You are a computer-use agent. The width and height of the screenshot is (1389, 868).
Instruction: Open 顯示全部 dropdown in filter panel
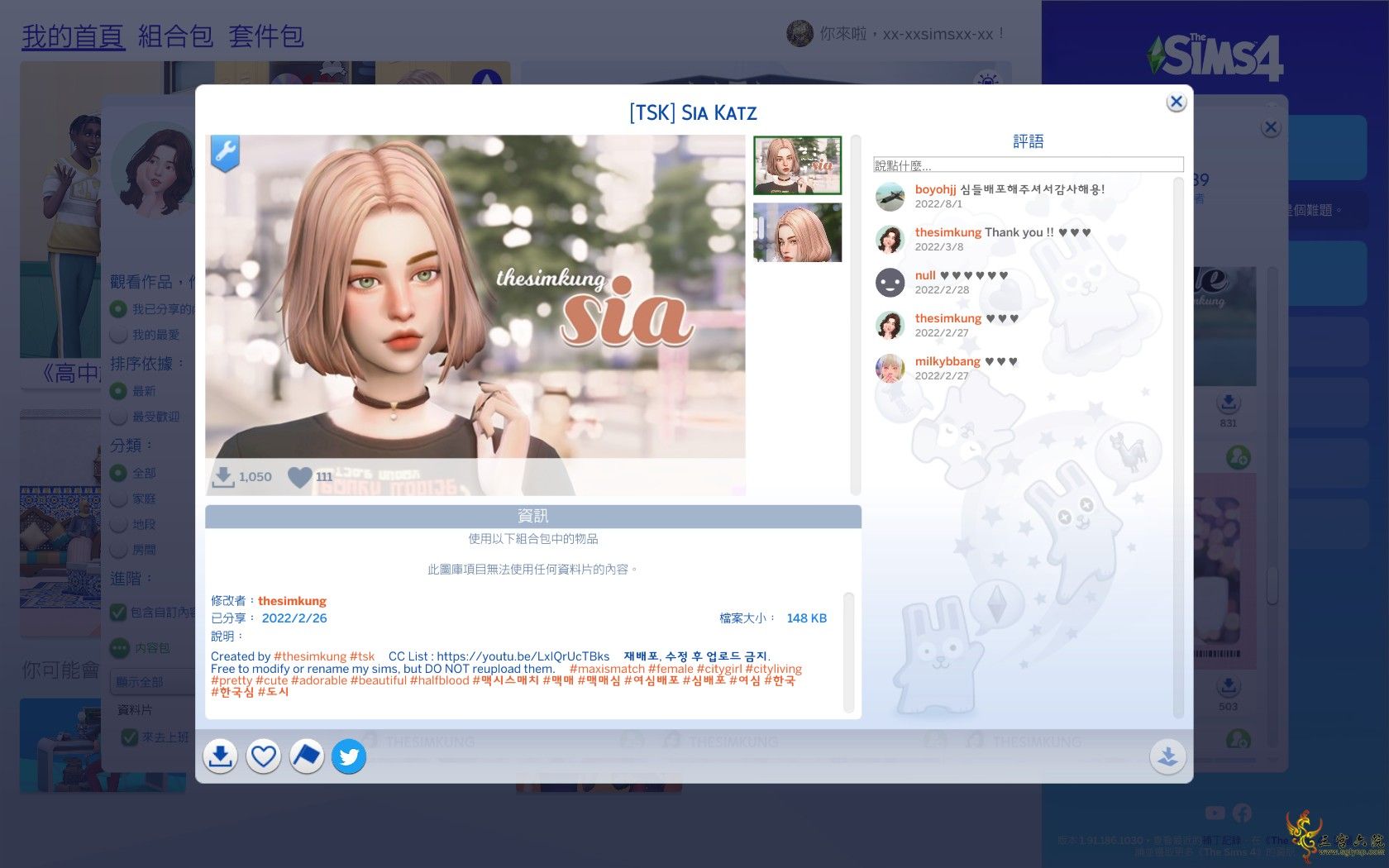point(152,682)
